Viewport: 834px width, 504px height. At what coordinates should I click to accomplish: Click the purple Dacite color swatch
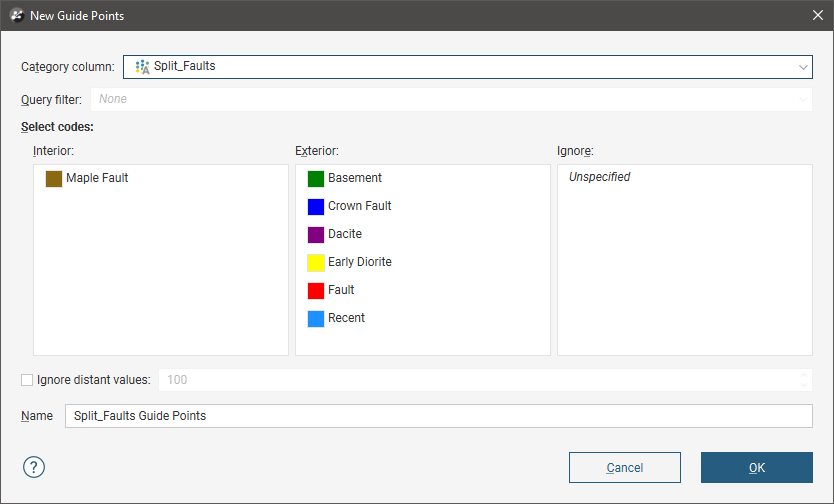coord(316,235)
